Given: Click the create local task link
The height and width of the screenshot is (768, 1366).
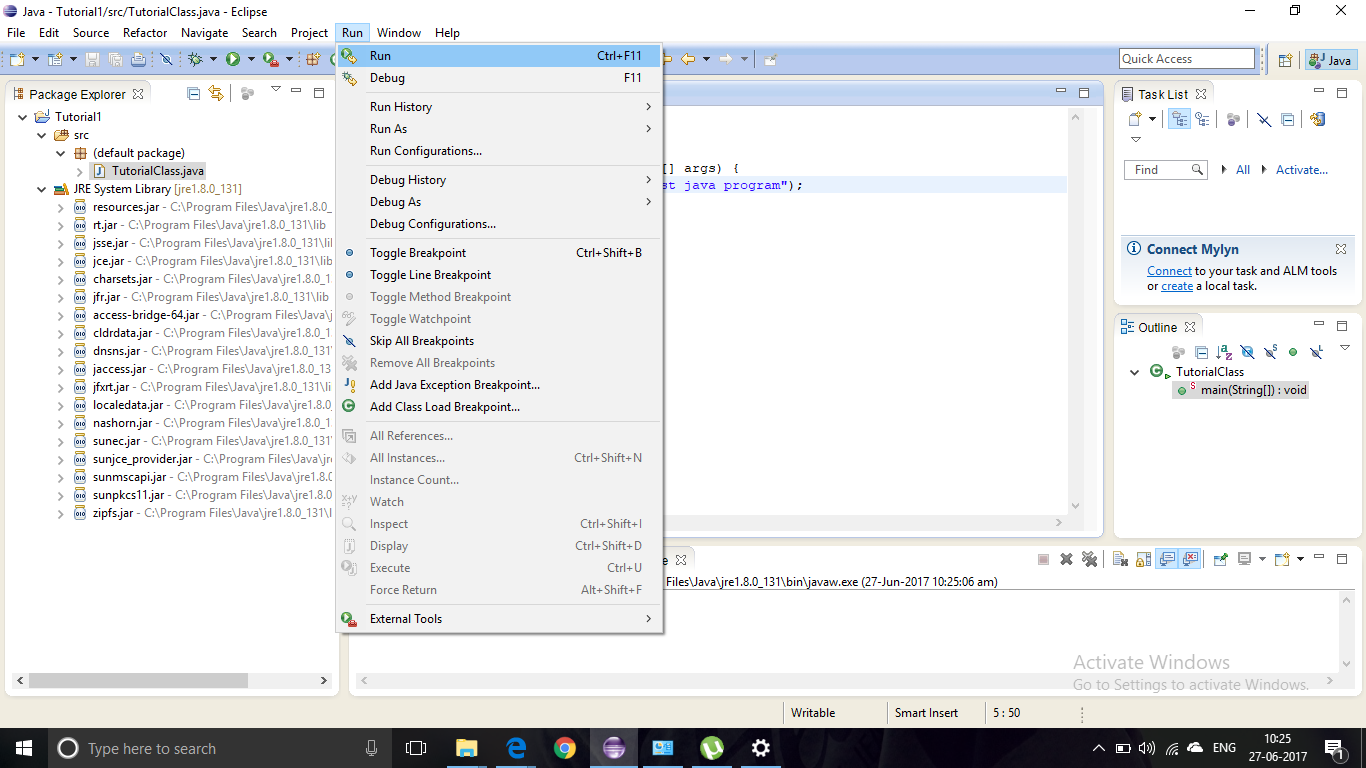Looking at the screenshot, I should tap(1177, 286).
